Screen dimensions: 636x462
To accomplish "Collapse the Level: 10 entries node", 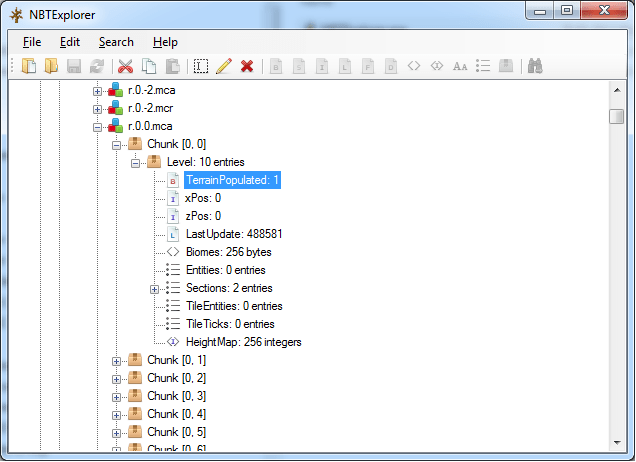I will [135, 163].
